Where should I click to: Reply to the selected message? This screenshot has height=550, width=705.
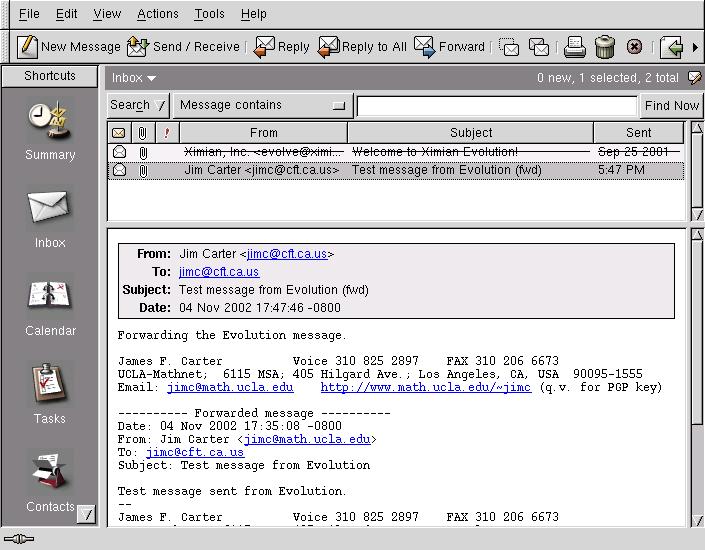click(x=281, y=46)
